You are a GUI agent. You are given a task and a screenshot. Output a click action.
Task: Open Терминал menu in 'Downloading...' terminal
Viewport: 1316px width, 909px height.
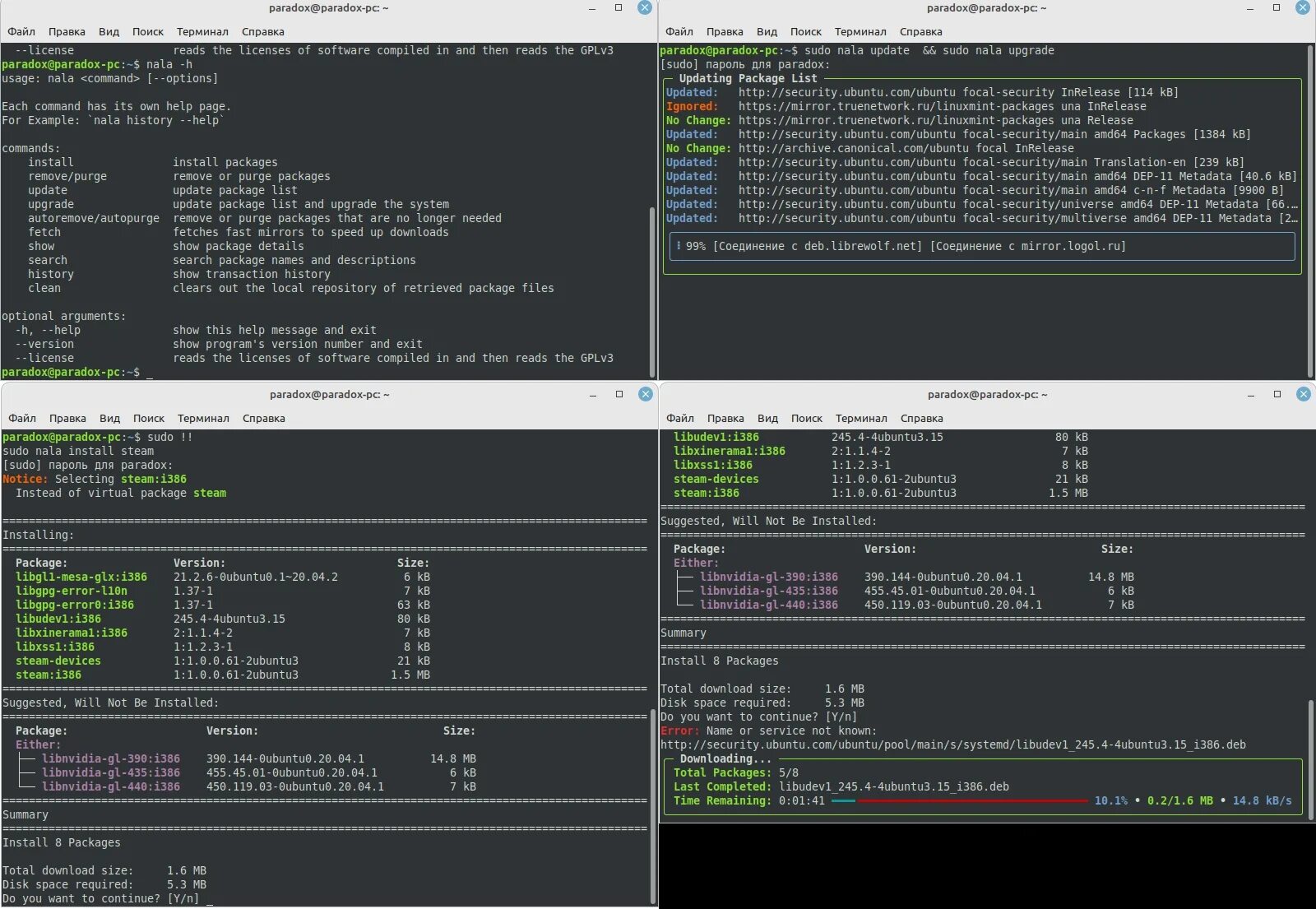861,418
